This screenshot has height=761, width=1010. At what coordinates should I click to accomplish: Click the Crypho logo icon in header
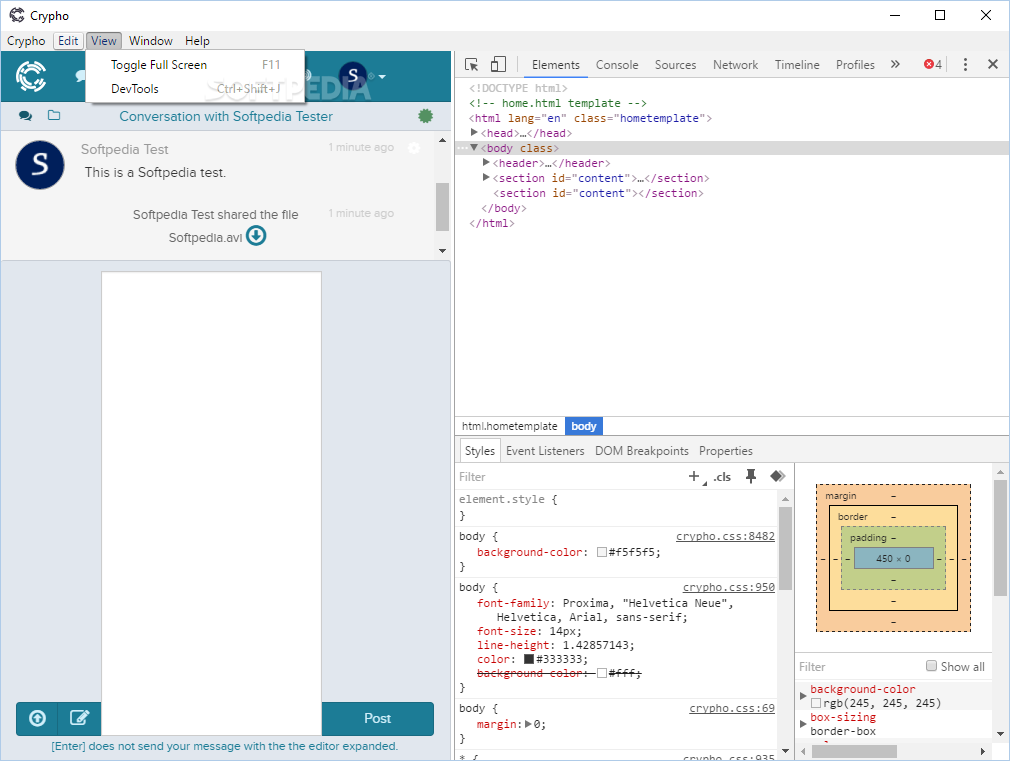pyautogui.click(x=31, y=77)
